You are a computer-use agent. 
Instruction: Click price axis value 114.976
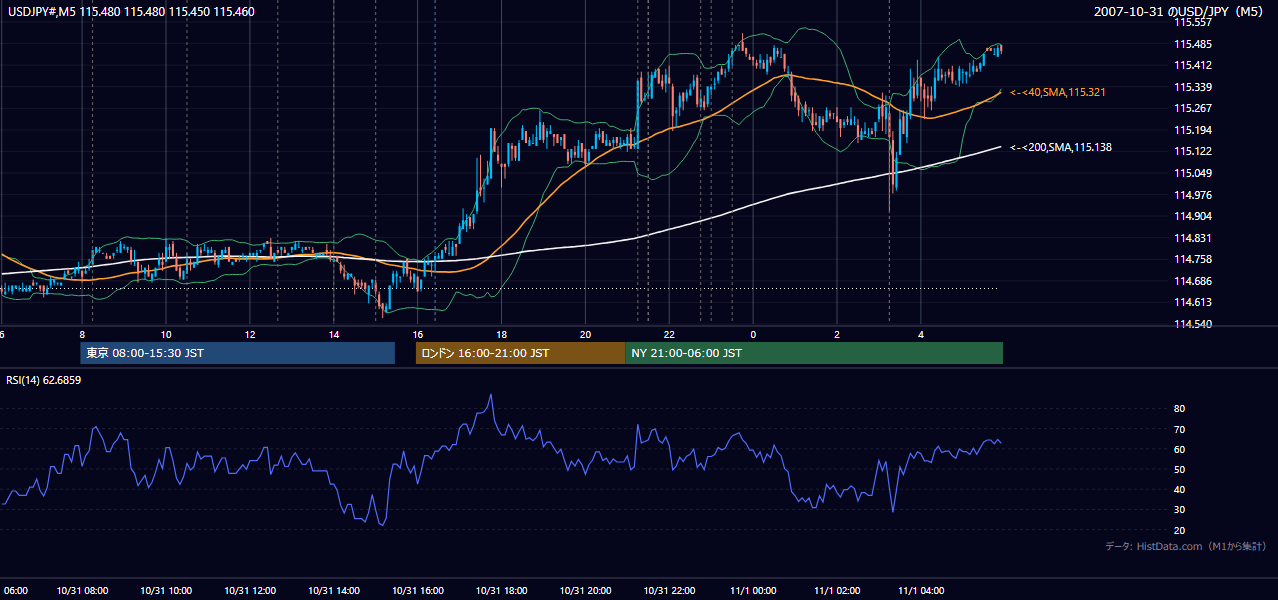pos(1192,195)
